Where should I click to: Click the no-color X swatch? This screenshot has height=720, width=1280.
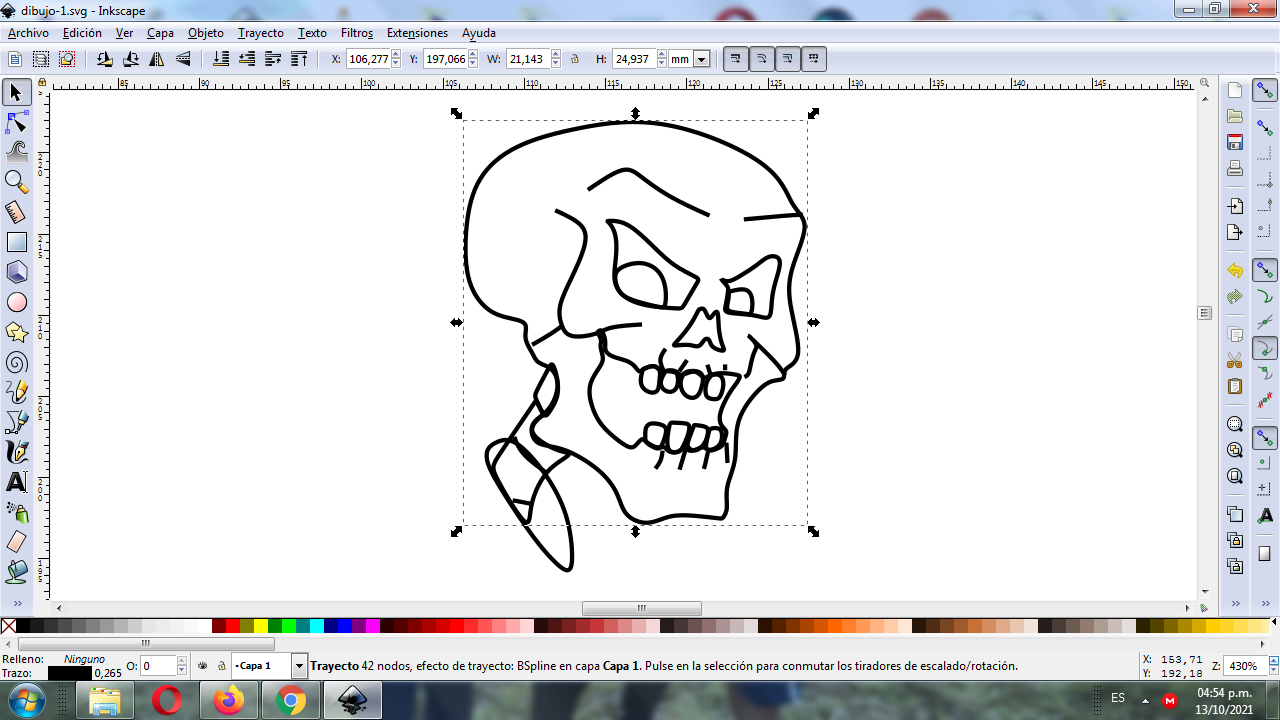pos(8,626)
